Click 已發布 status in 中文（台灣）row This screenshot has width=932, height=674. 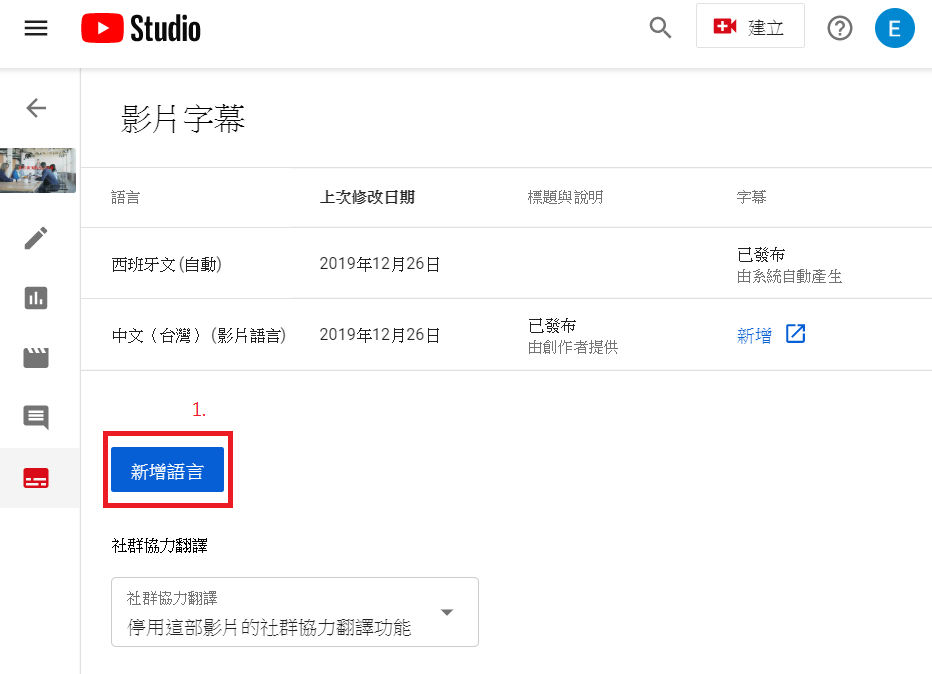pyautogui.click(x=552, y=325)
